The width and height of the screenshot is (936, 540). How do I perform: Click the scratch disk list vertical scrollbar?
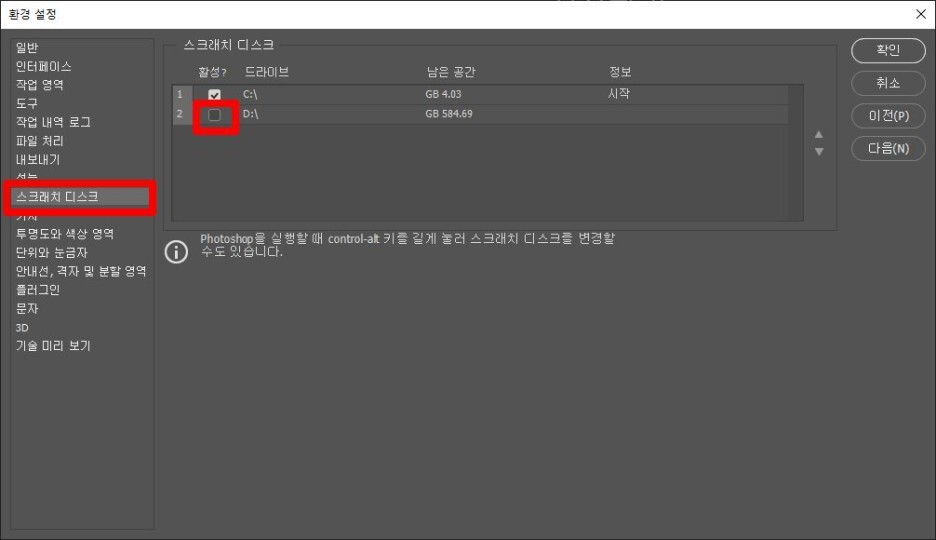tap(795, 153)
